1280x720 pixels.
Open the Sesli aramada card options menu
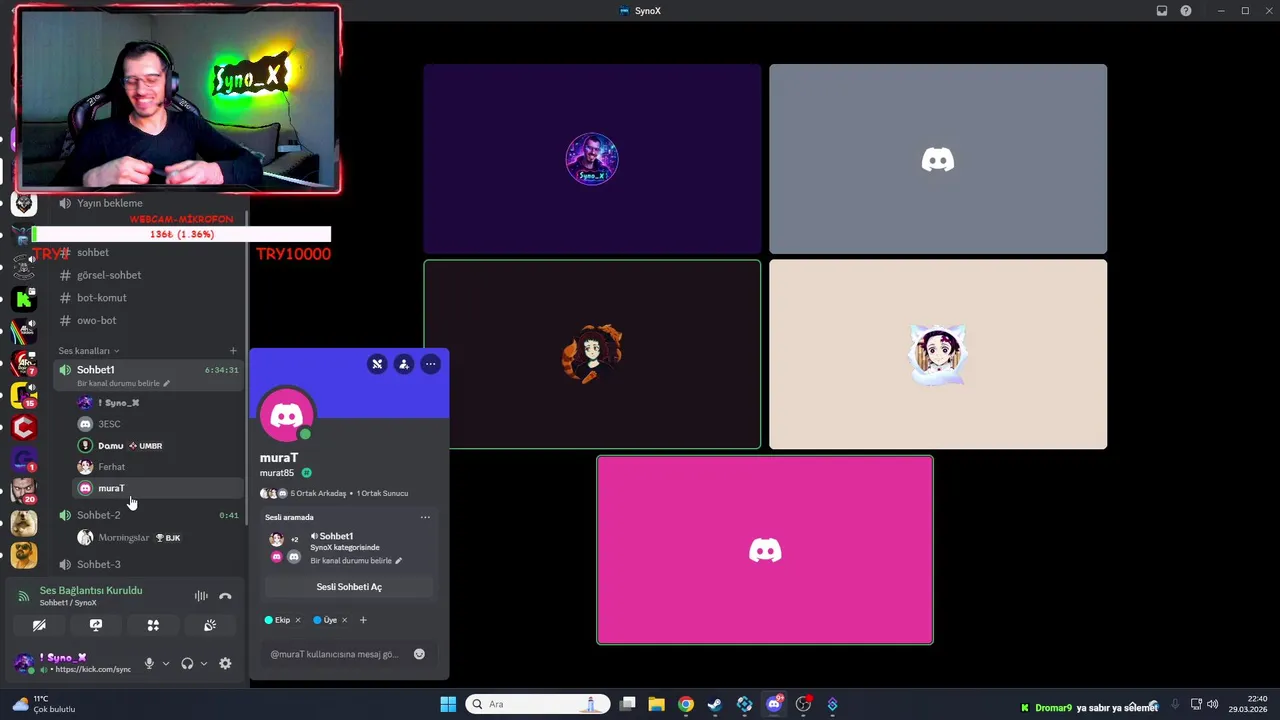(425, 517)
